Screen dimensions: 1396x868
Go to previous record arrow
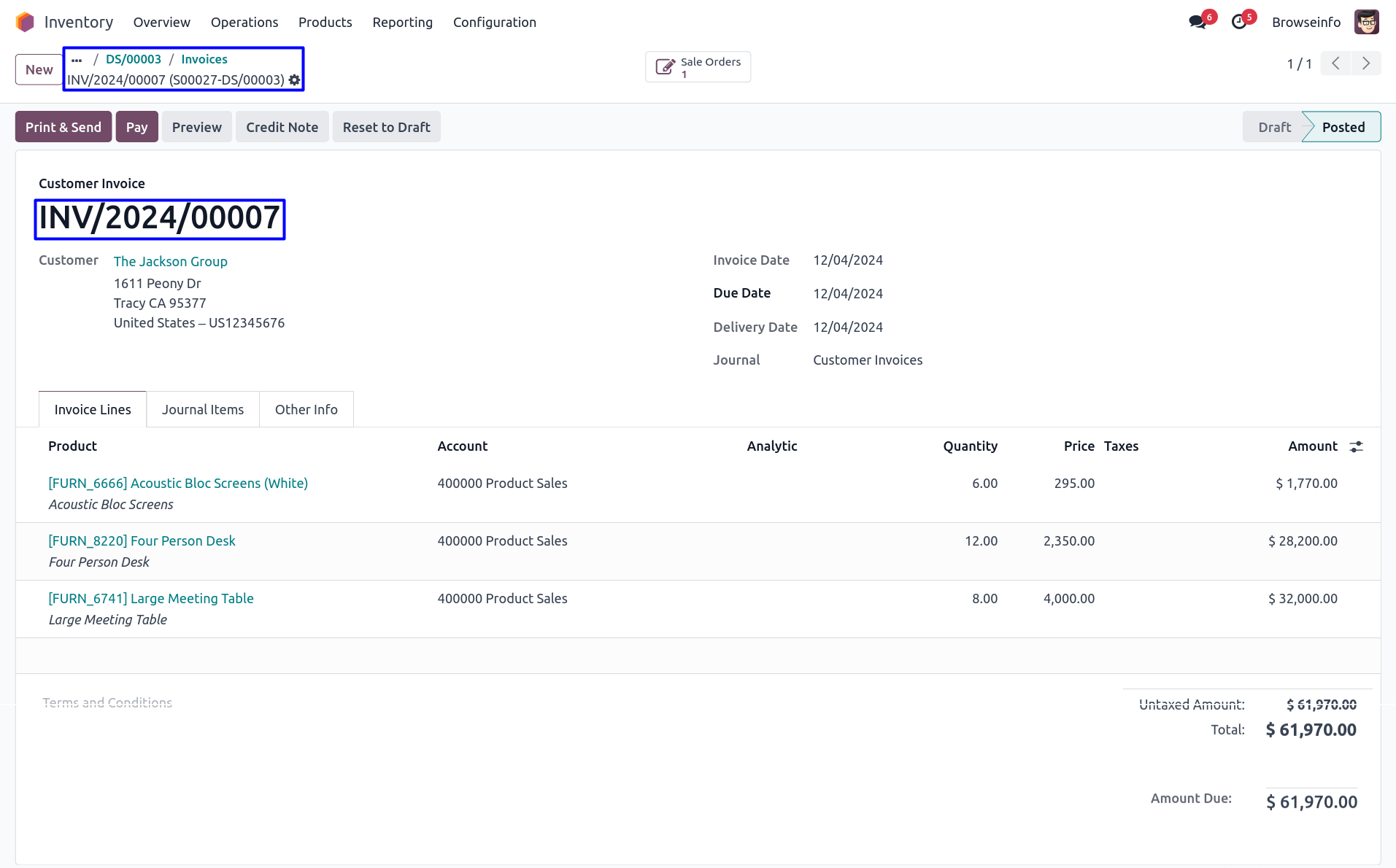[x=1335, y=63]
